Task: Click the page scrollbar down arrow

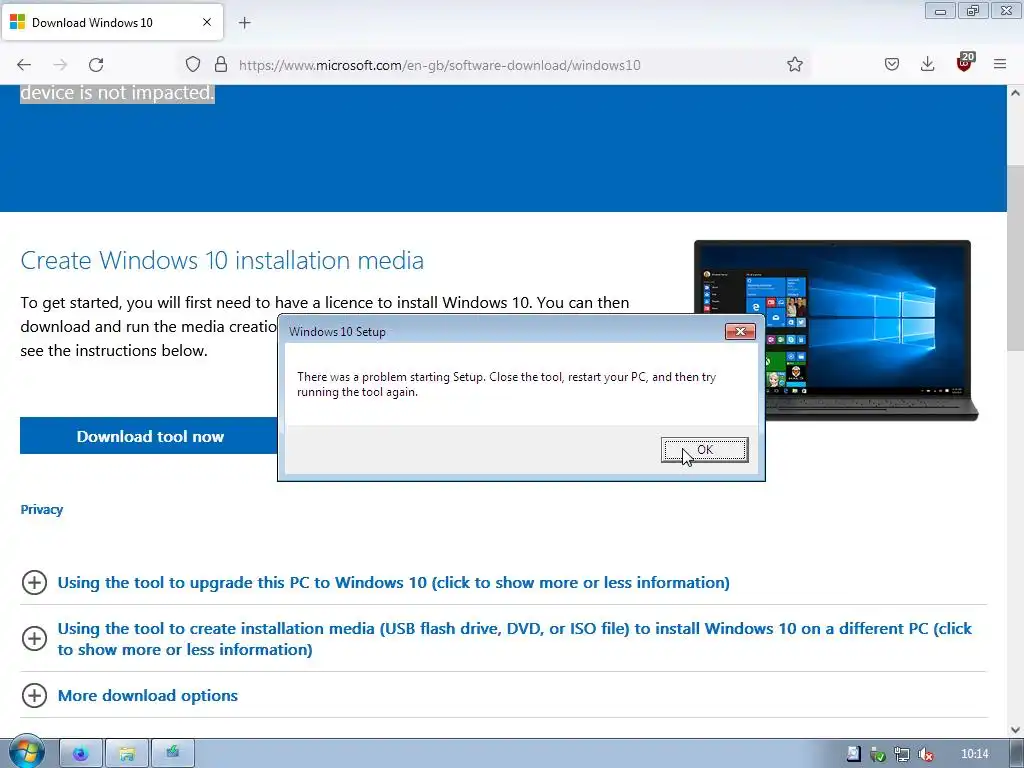Action: pos(1016,729)
